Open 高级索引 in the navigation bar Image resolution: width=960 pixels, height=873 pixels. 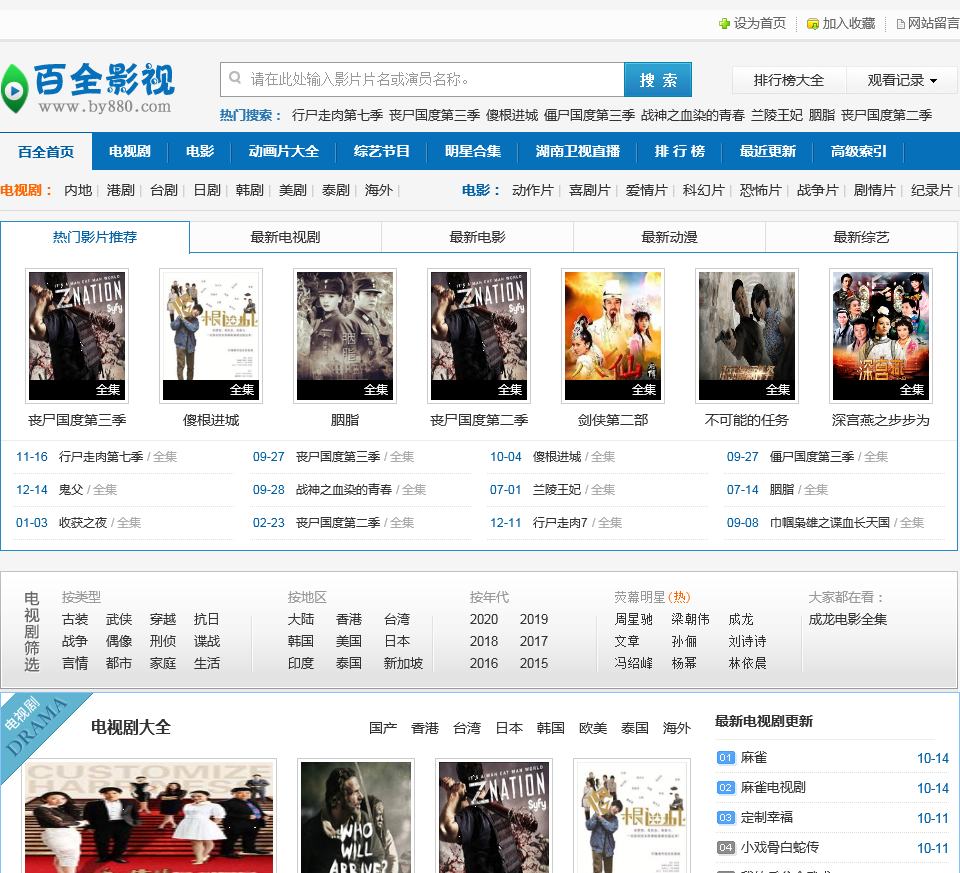[x=858, y=151]
